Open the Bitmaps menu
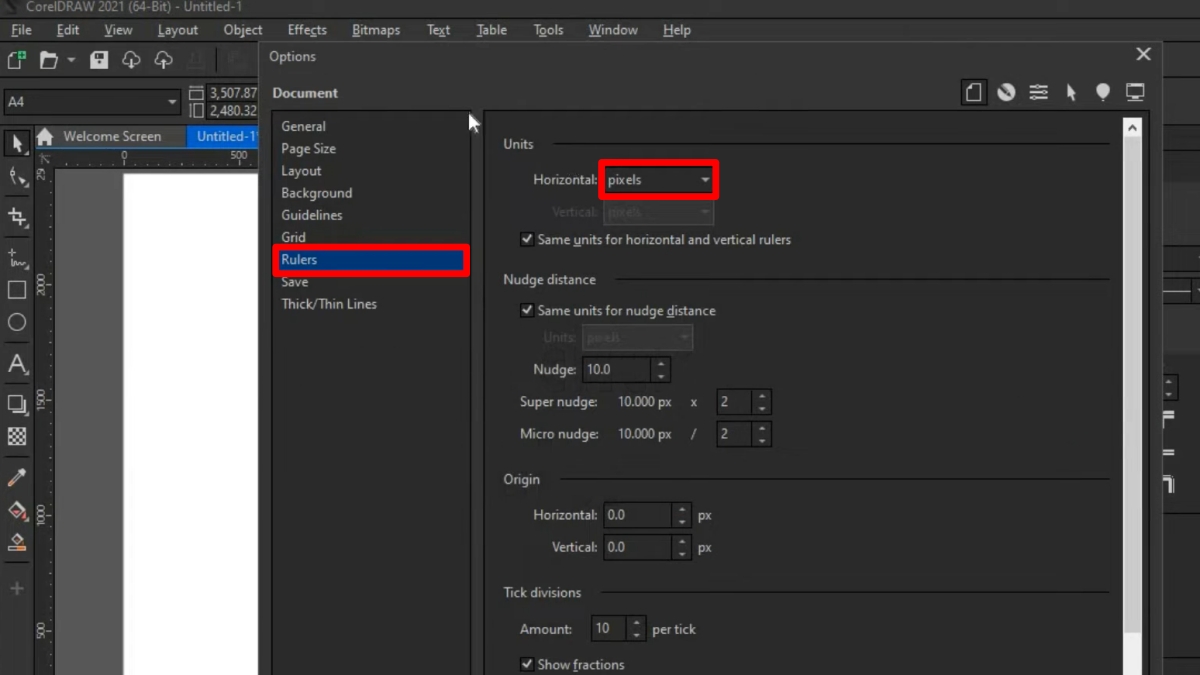This screenshot has width=1200, height=675. tap(376, 30)
